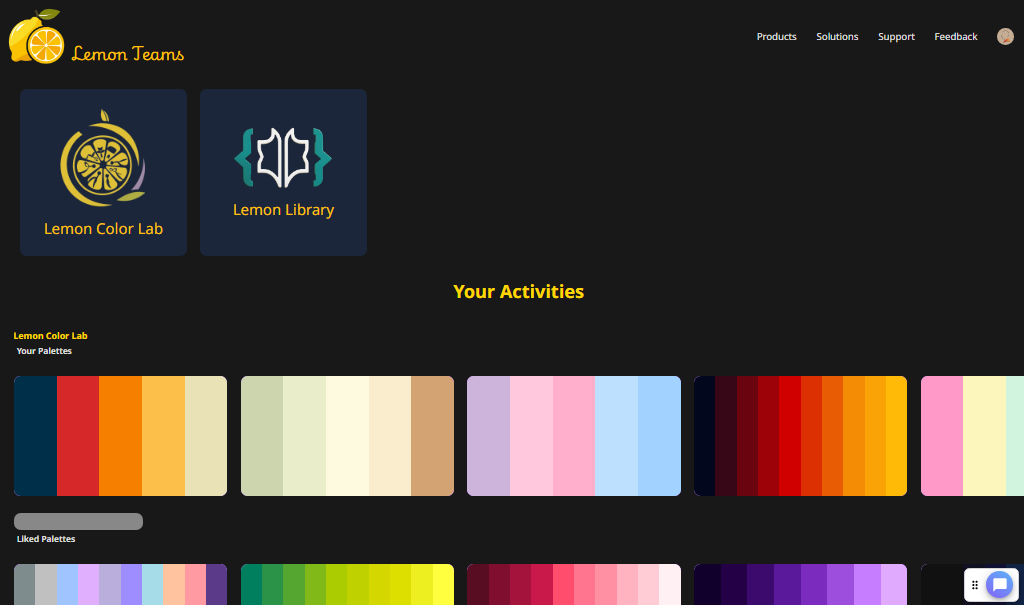Open the Lemon Color Lab lemon-slice icon
The width and height of the screenshot is (1024, 605).
103,157
